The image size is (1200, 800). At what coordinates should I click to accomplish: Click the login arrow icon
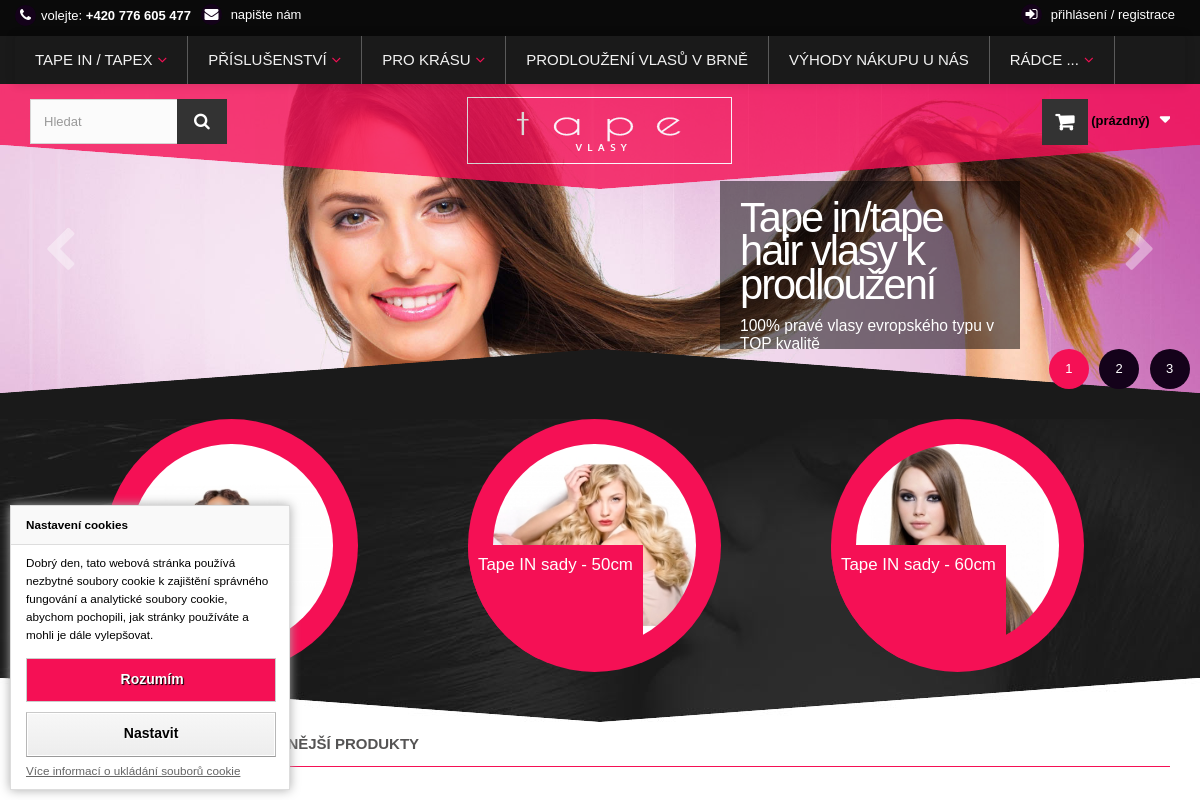click(x=1031, y=15)
